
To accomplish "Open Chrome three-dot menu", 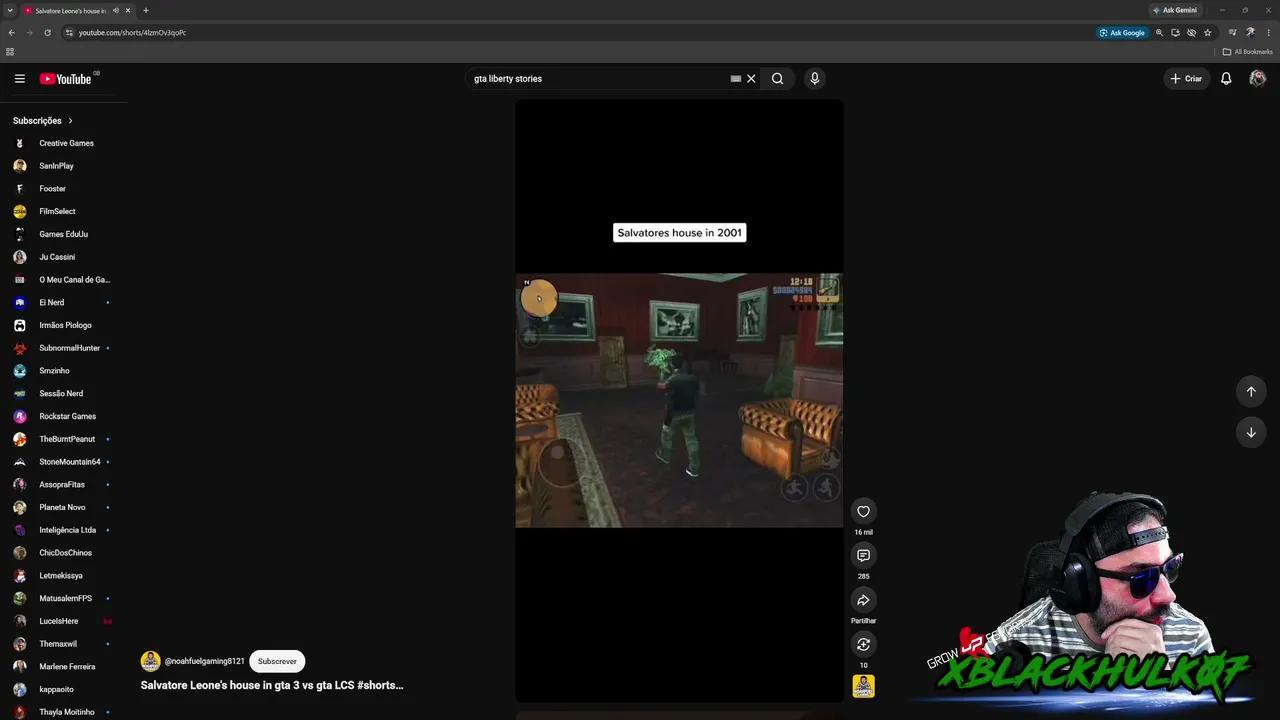I will (x=1267, y=33).
